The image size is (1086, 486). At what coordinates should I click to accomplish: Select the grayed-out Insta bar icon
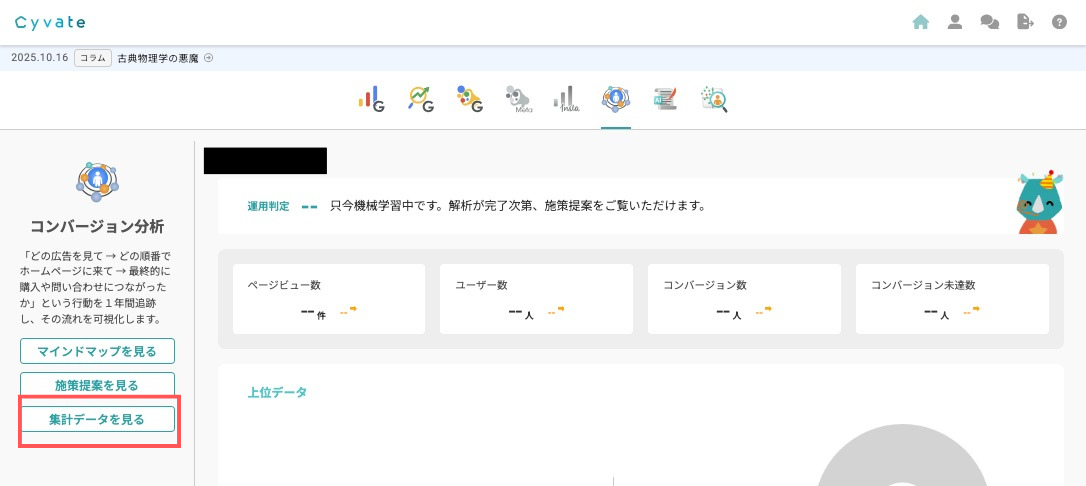pyautogui.click(x=567, y=99)
